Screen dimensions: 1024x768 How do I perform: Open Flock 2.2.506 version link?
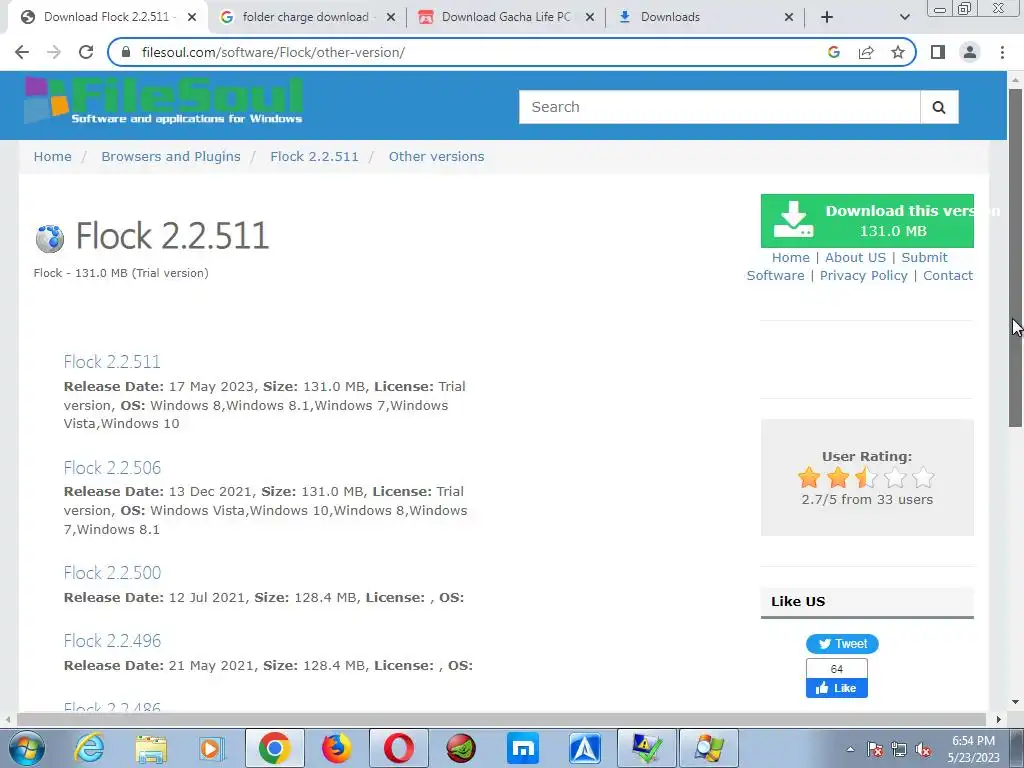[x=112, y=468]
